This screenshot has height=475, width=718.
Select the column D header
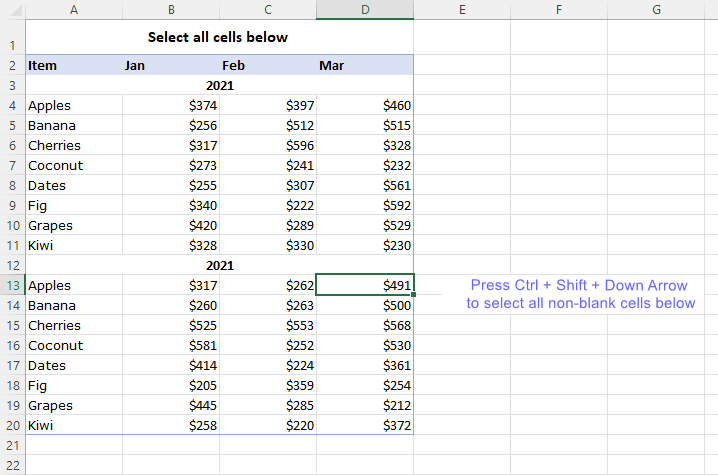364,10
